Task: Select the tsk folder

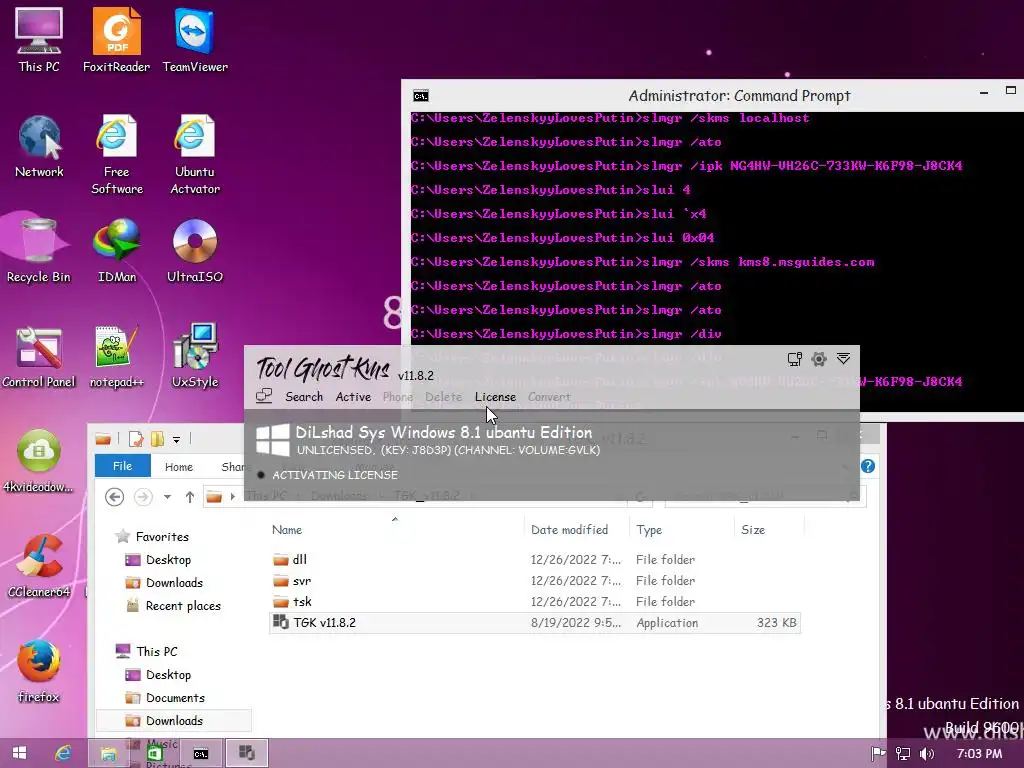Action: tap(535, 601)
